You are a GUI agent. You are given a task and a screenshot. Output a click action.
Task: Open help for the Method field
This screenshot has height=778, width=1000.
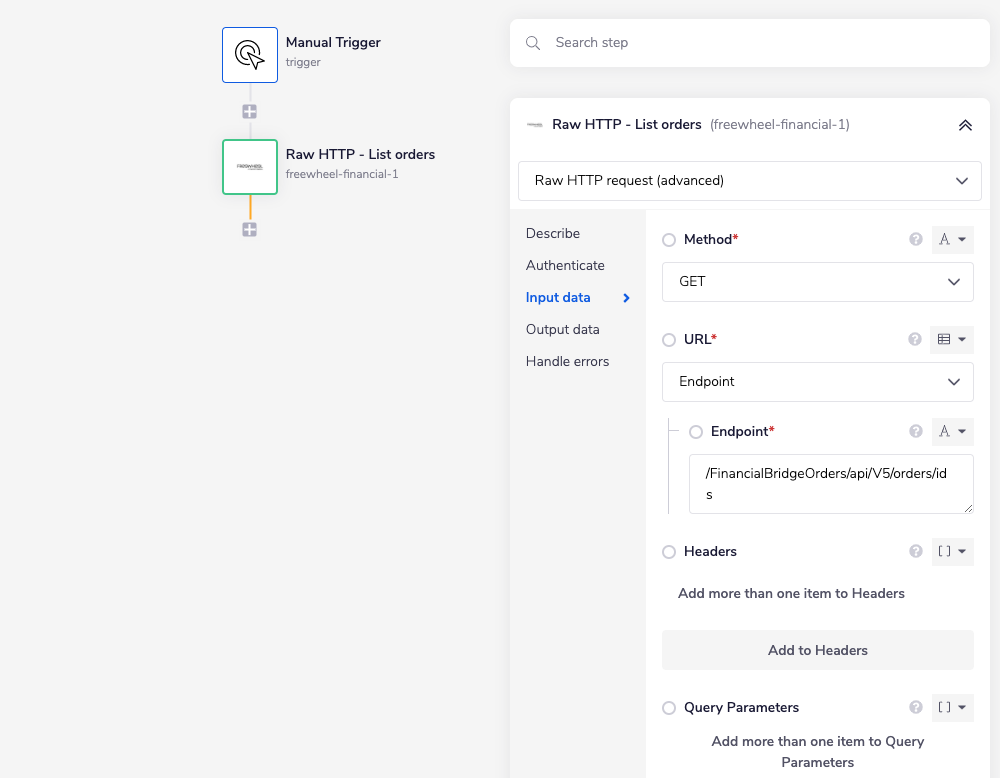915,240
